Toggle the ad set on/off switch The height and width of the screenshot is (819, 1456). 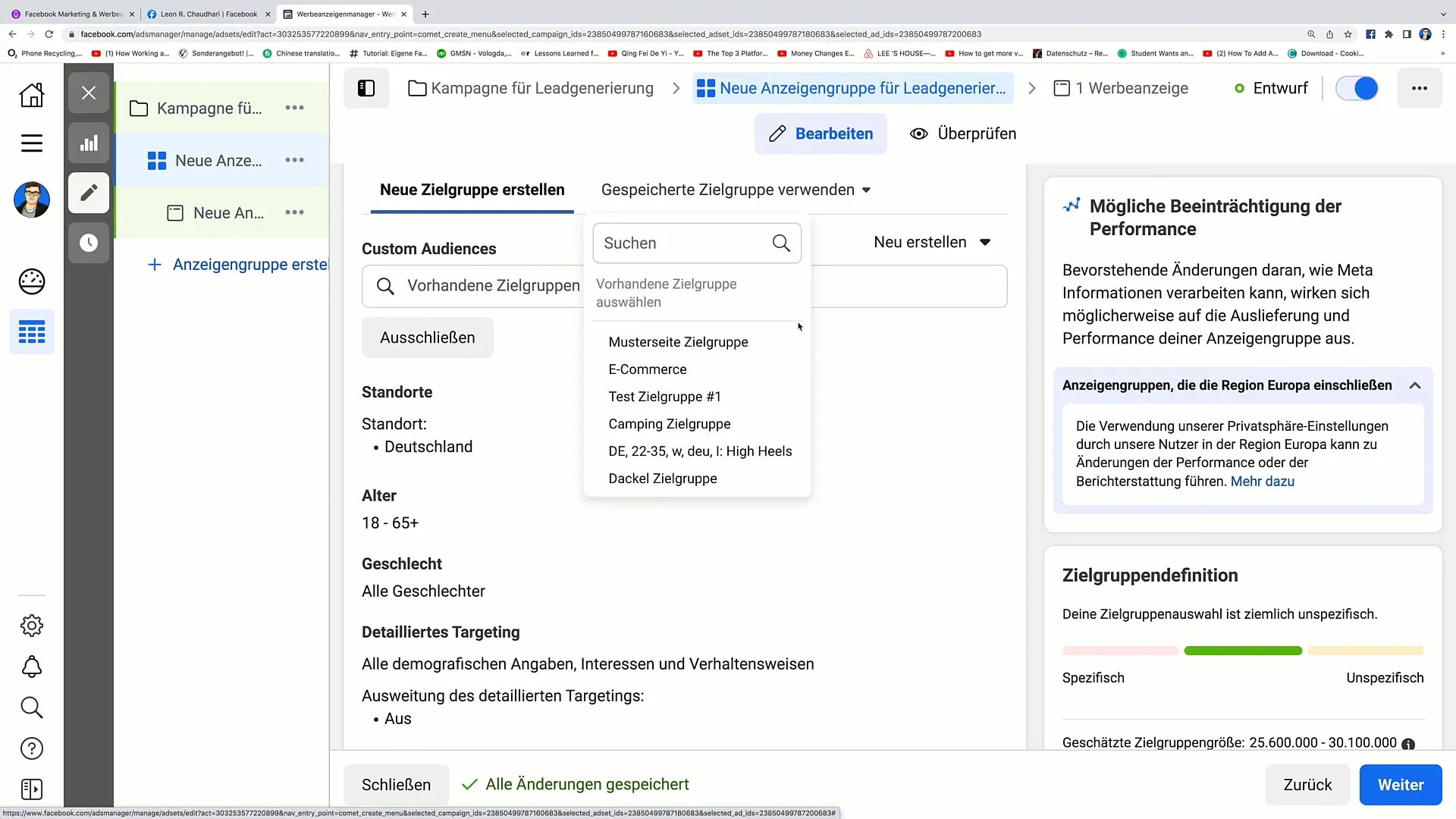click(x=1356, y=88)
